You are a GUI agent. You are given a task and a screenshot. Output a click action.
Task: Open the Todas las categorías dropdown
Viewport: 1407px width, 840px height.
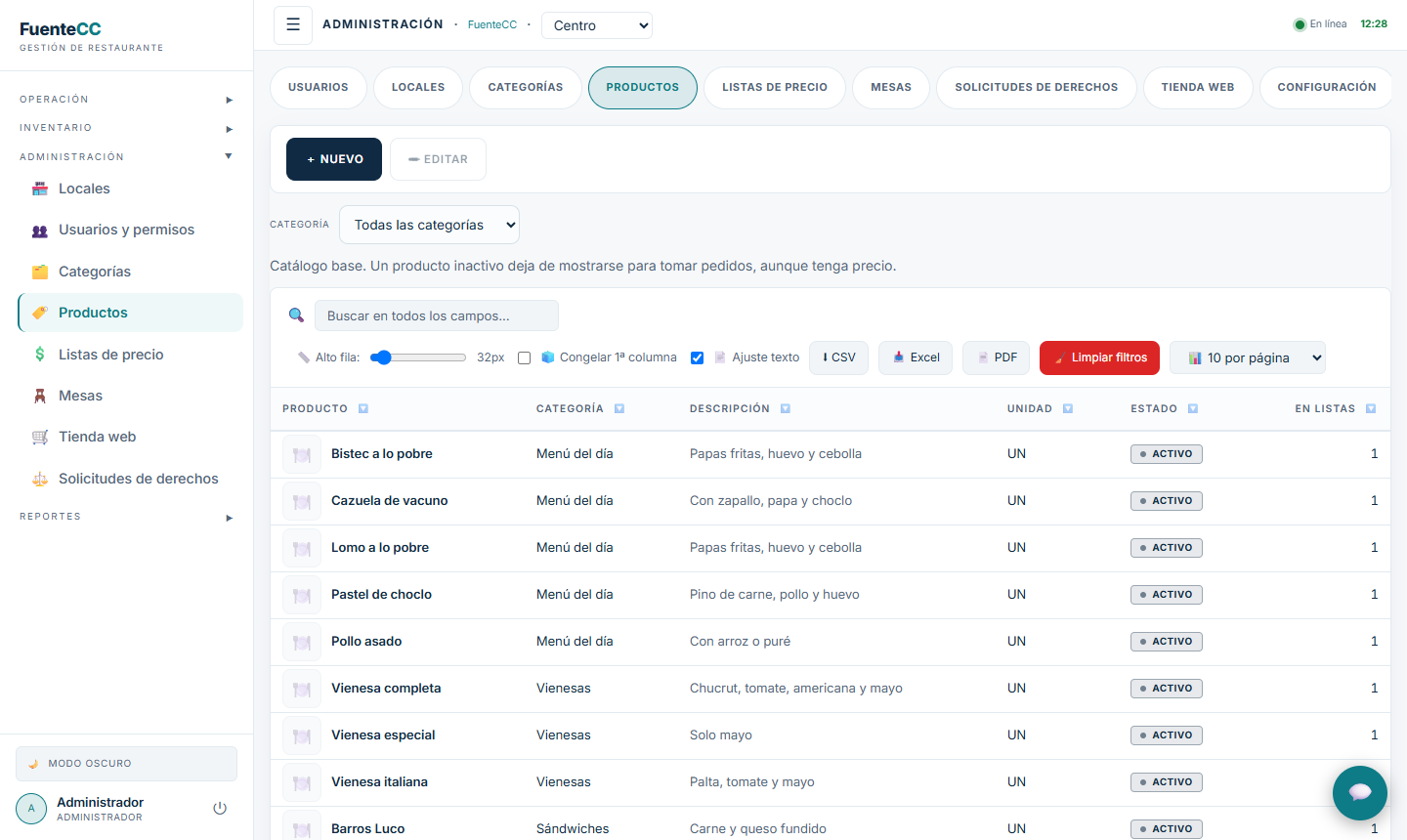429,225
